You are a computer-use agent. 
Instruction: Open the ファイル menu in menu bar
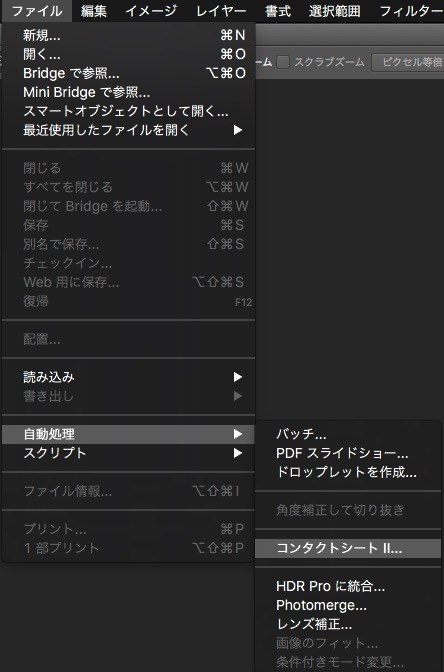(36, 11)
